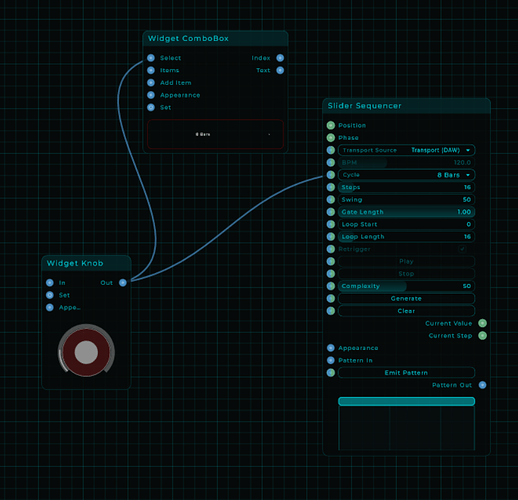Click the Select input port on Widget ComboBox

click(x=151, y=58)
